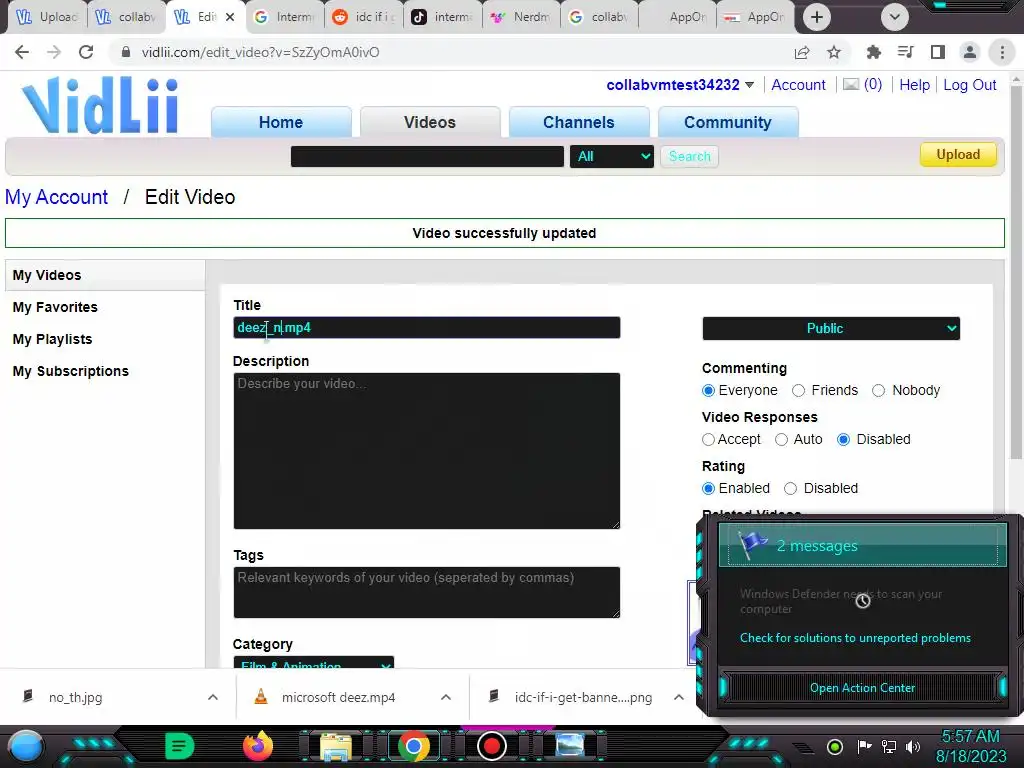Expand the collabvmtest34232 user menu arrow
The height and width of the screenshot is (768, 1024).
[749, 85]
